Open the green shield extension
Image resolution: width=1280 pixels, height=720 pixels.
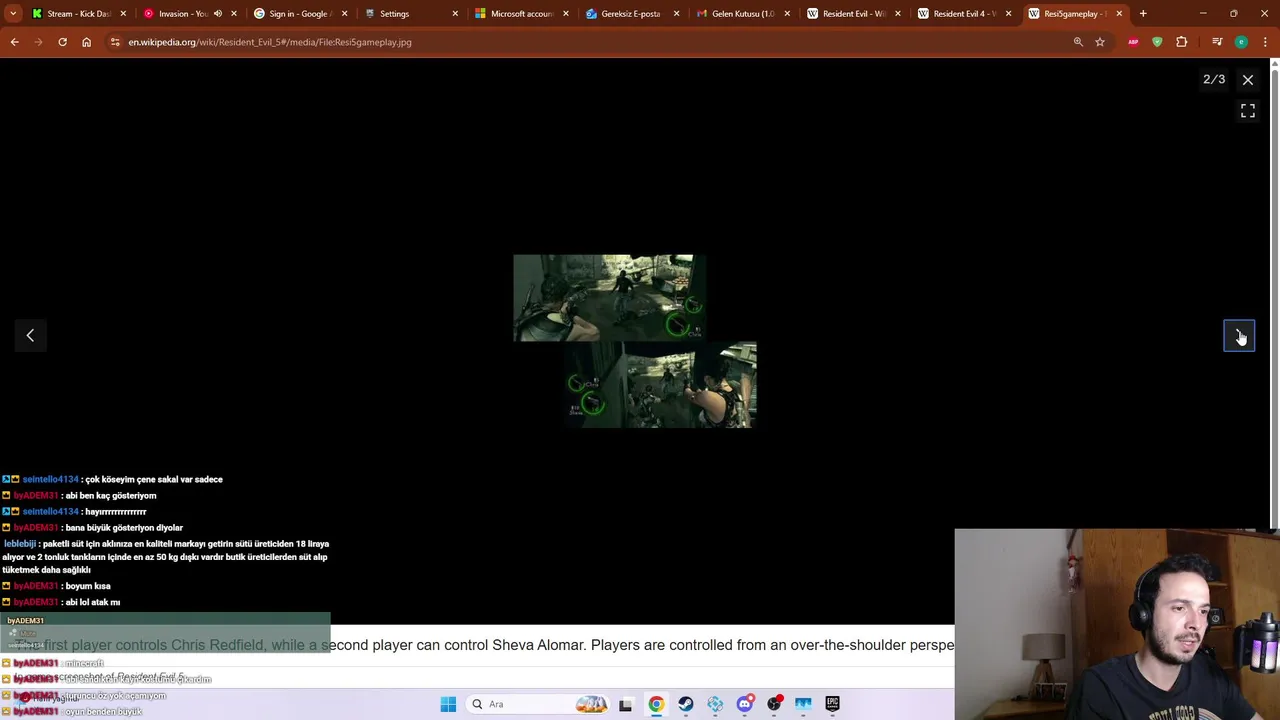click(1157, 42)
